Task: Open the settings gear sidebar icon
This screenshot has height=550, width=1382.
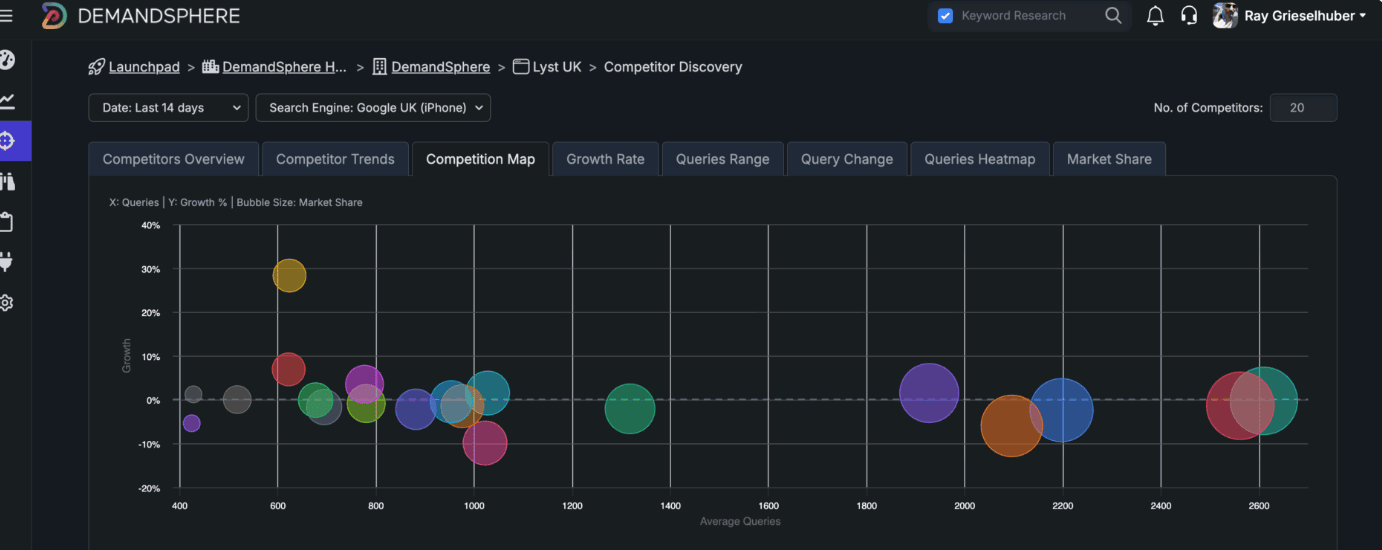Action: click(x=7, y=303)
